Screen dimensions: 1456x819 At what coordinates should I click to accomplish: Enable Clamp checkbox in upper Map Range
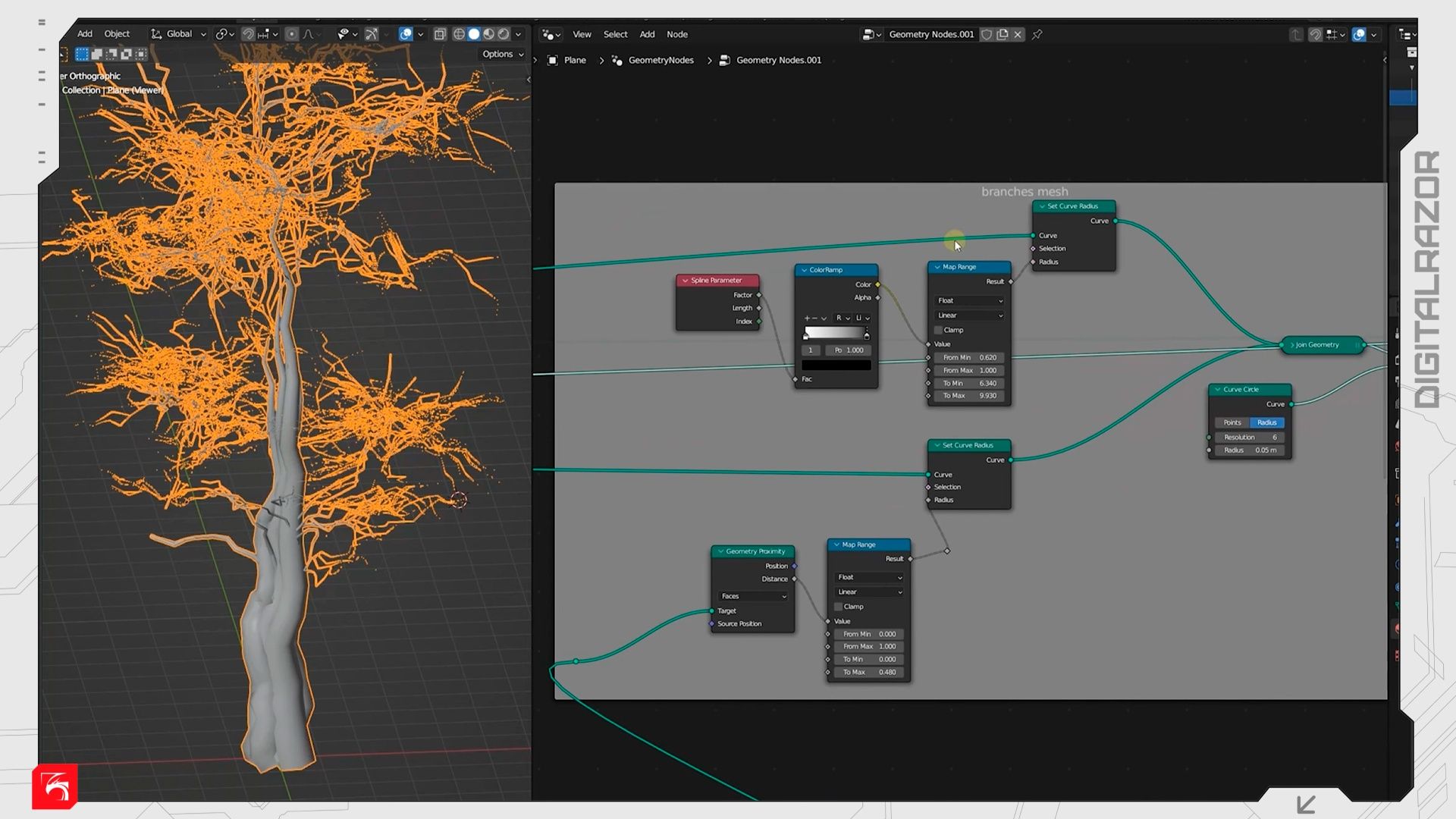click(939, 330)
